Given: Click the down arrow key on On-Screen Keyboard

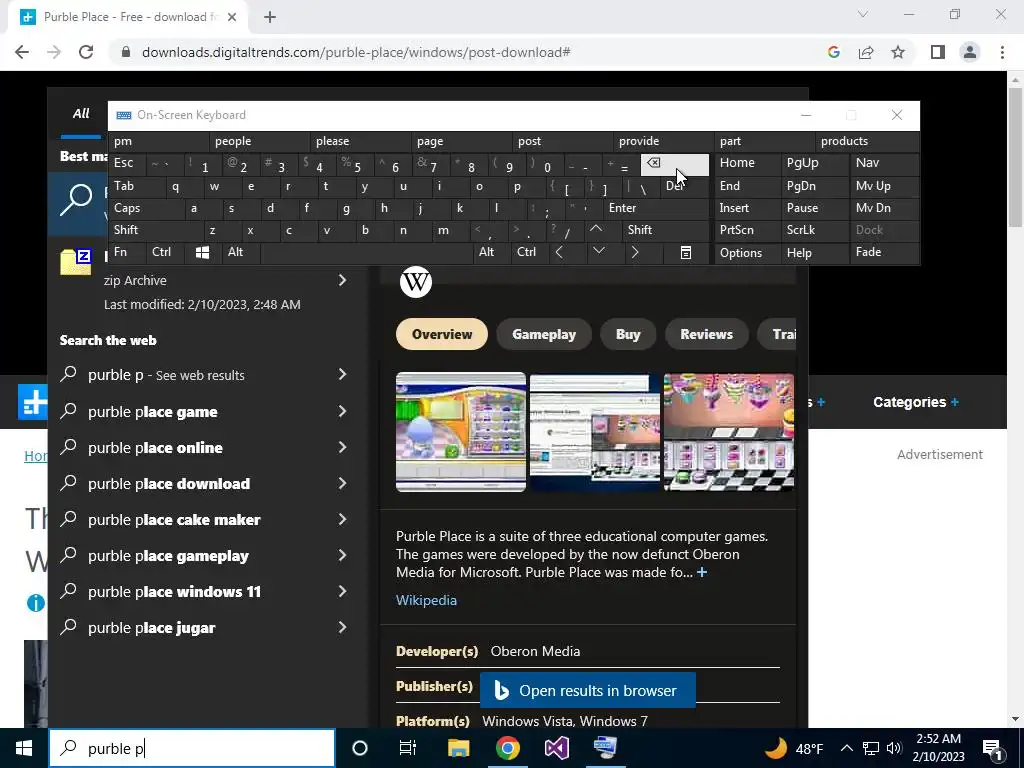Looking at the screenshot, I should [599, 251].
